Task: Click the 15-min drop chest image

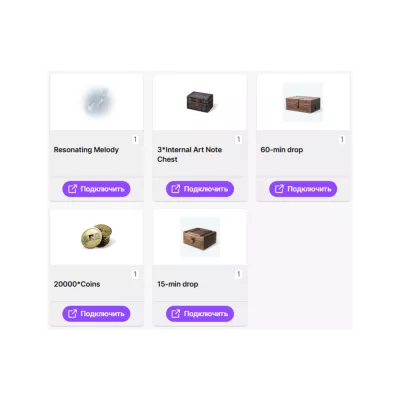Action: 200,237
